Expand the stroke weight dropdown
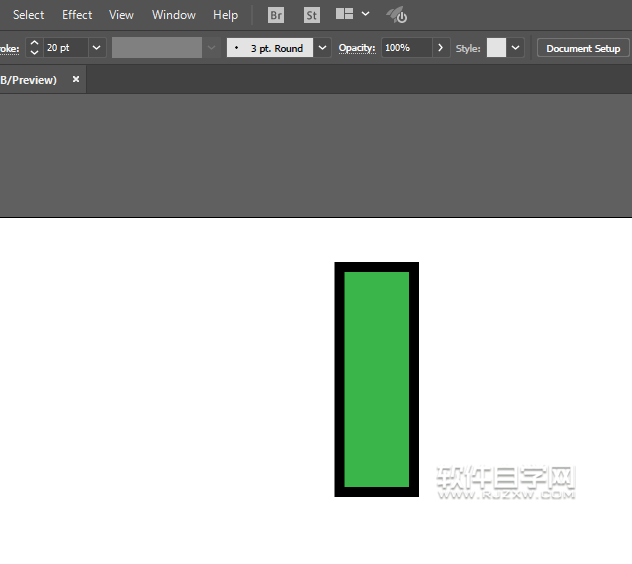The height and width of the screenshot is (564, 632). [97, 48]
